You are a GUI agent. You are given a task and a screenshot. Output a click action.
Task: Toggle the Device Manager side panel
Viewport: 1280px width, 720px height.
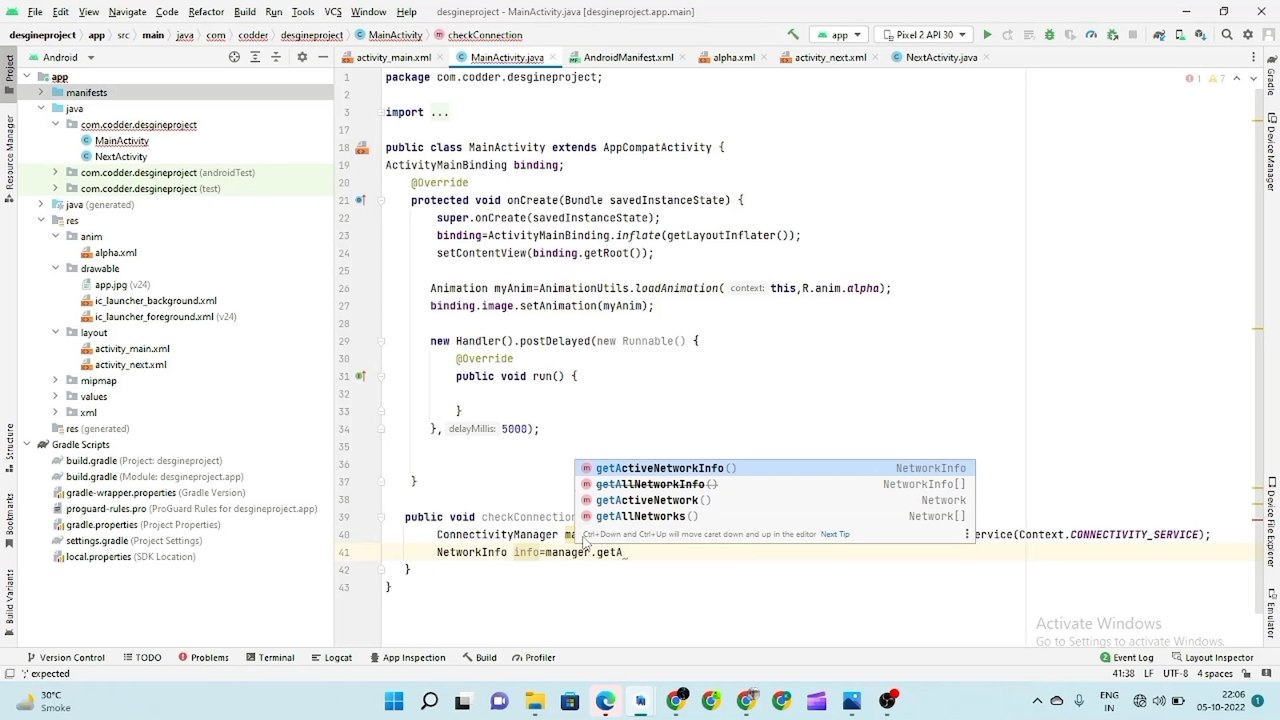point(1271,154)
